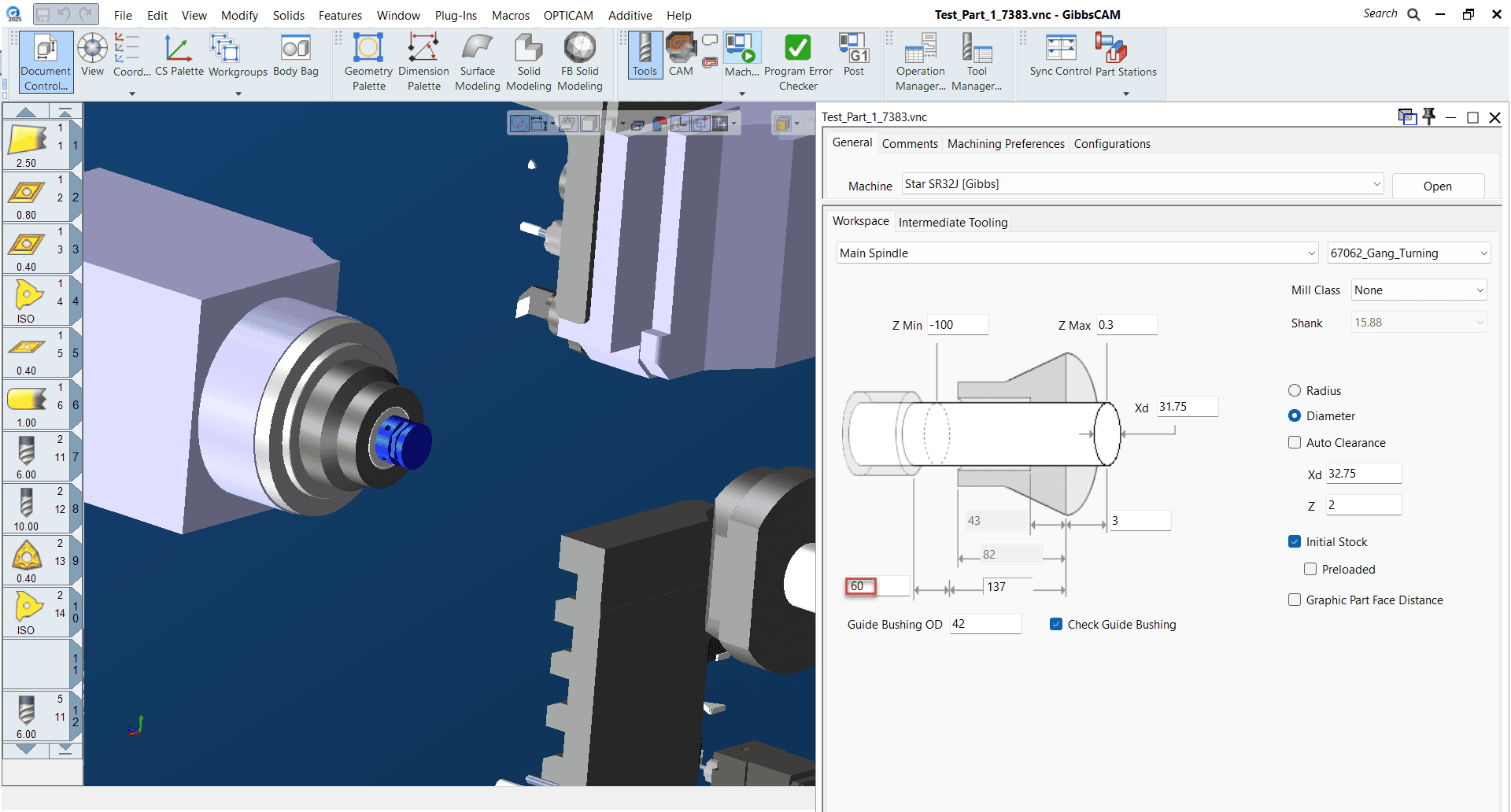Click the field showing 137
The width and height of the screenshot is (1511, 812).
coord(1009,586)
